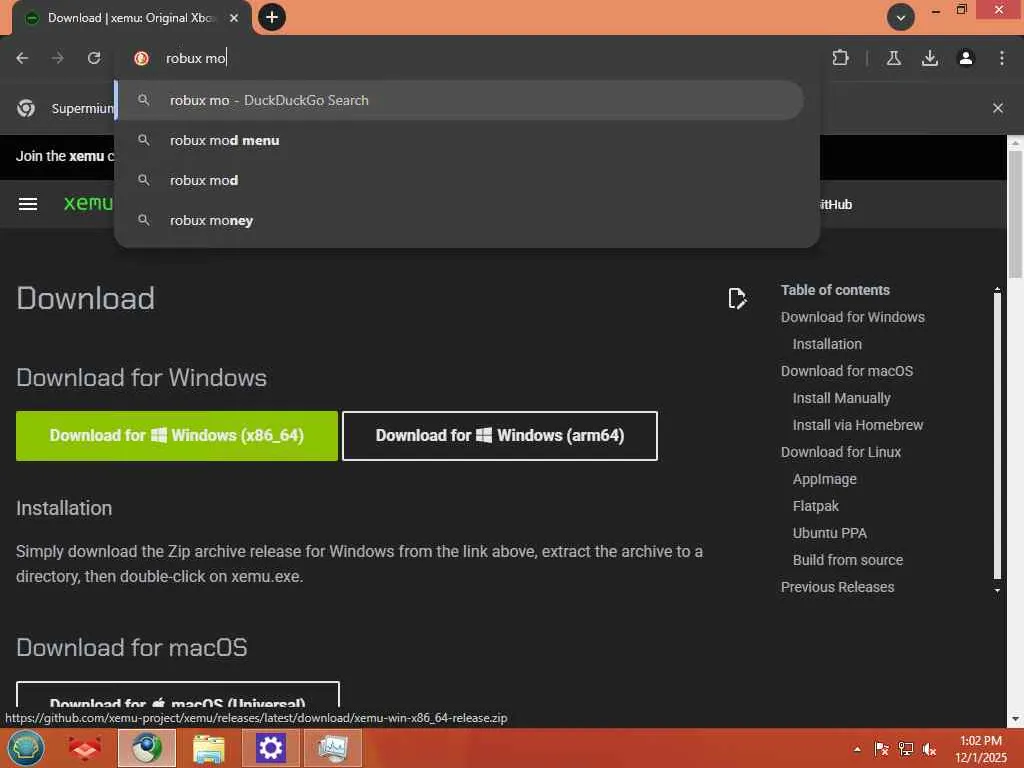Open the profile avatar icon
The image size is (1024, 768).
(x=965, y=58)
